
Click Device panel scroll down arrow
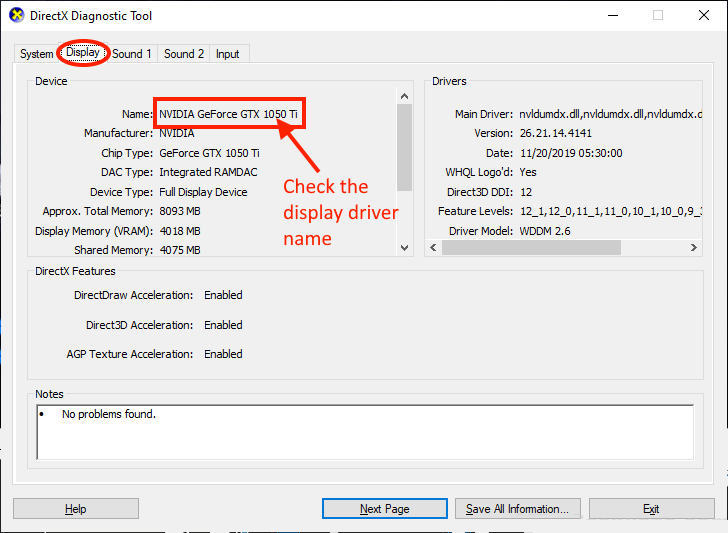(404, 248)
